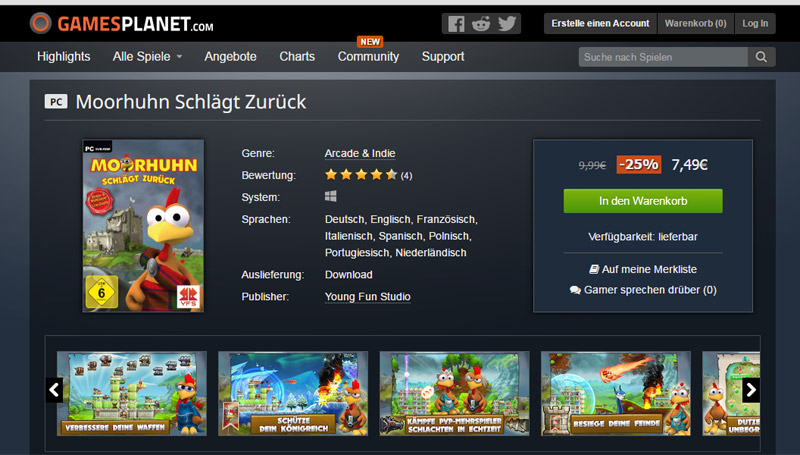Open the Twitter social icon

pyautogui.click(x=507, y=23)
